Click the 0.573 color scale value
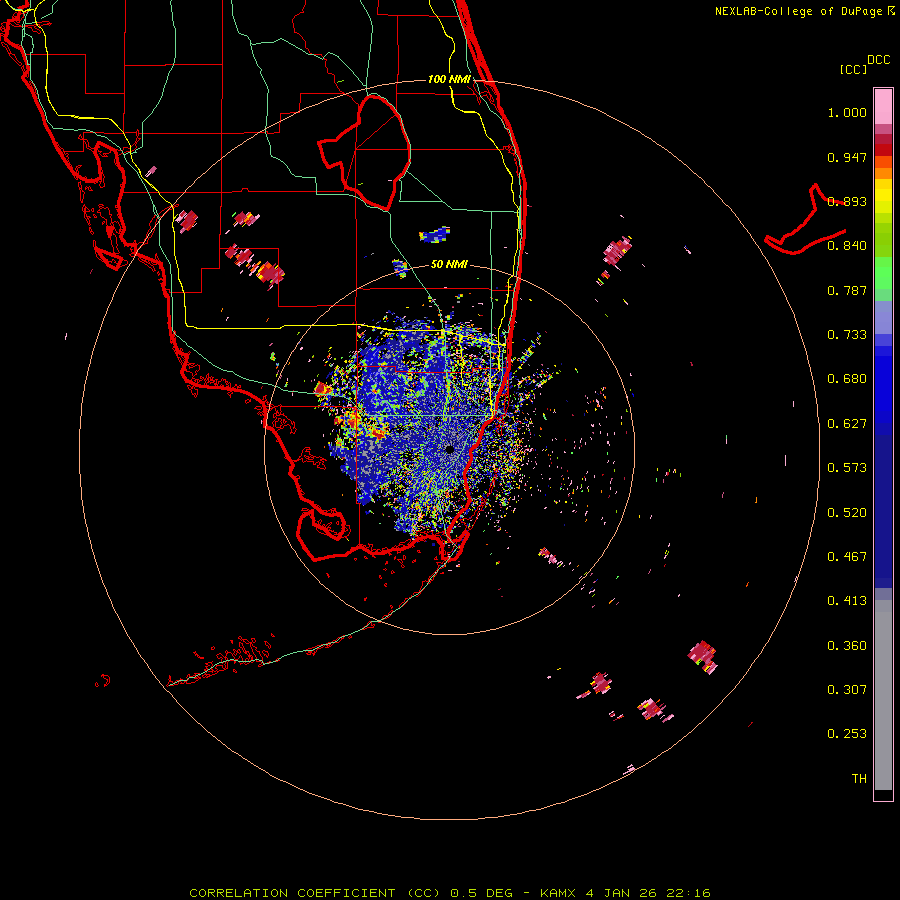Image resolution: width=900 pixels, height=900 pixels. pyautogui.click(x=847, y=468)
